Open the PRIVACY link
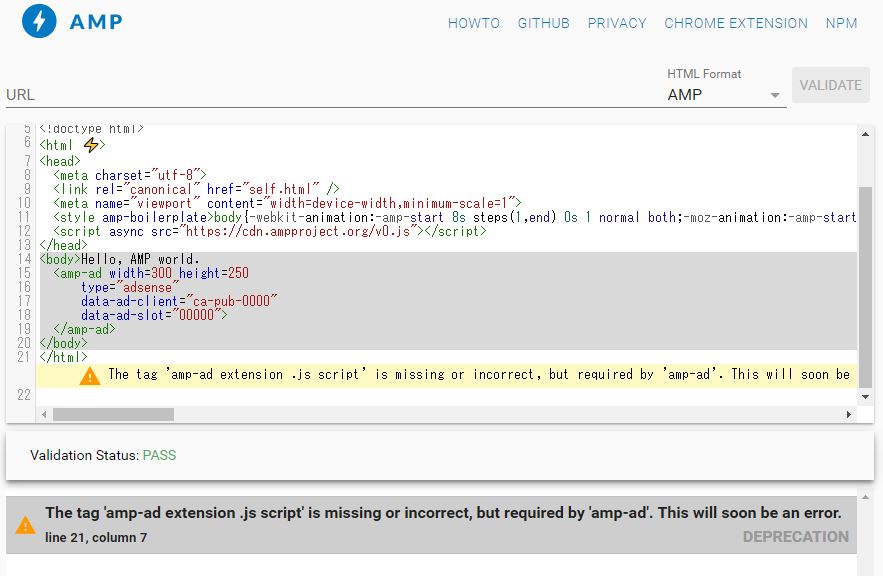Viewport: 883px width, 576px height. point(617,23)
